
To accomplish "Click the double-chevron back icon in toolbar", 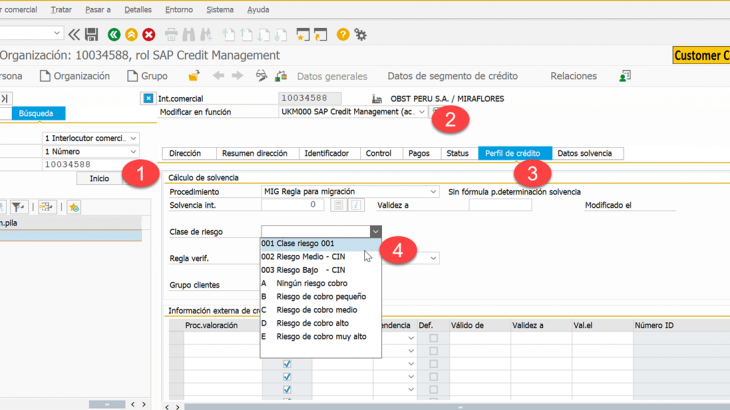I will click(74, 34).
